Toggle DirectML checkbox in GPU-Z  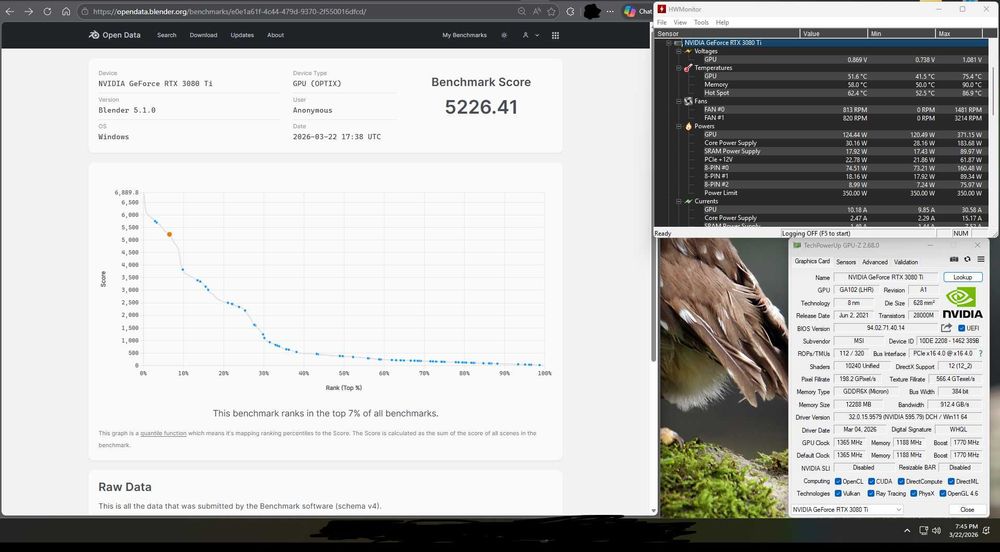[x=951, y=481]
